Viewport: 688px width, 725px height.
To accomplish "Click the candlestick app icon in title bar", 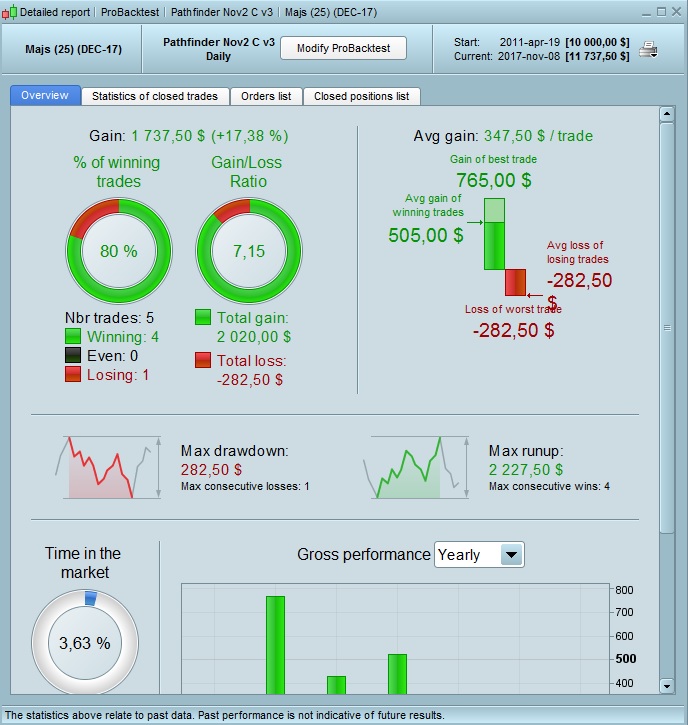I will click(9, 12).
